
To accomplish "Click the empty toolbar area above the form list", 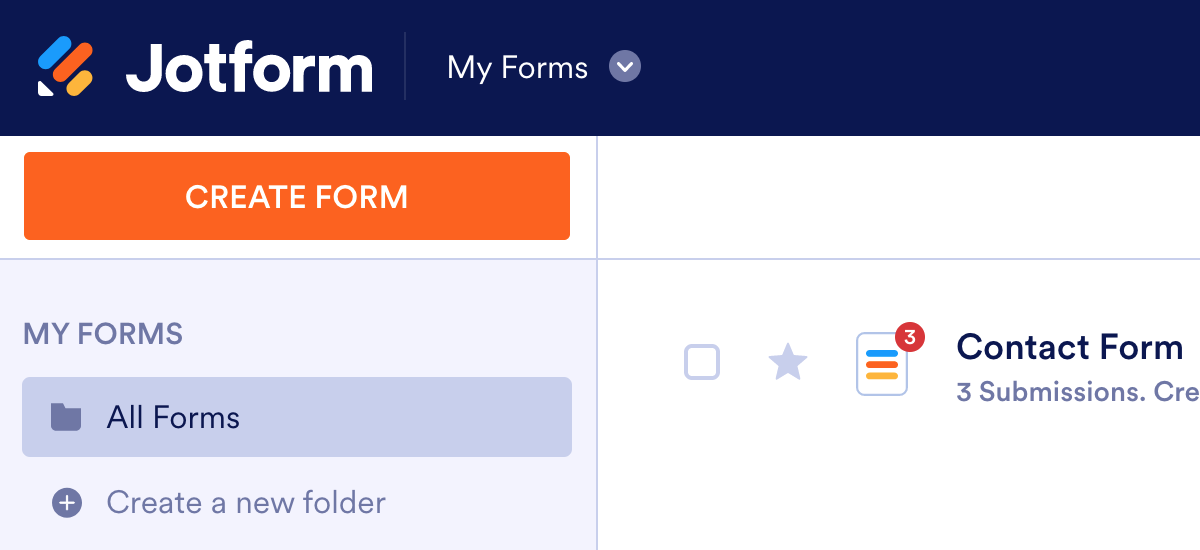I will pos(898,198).
